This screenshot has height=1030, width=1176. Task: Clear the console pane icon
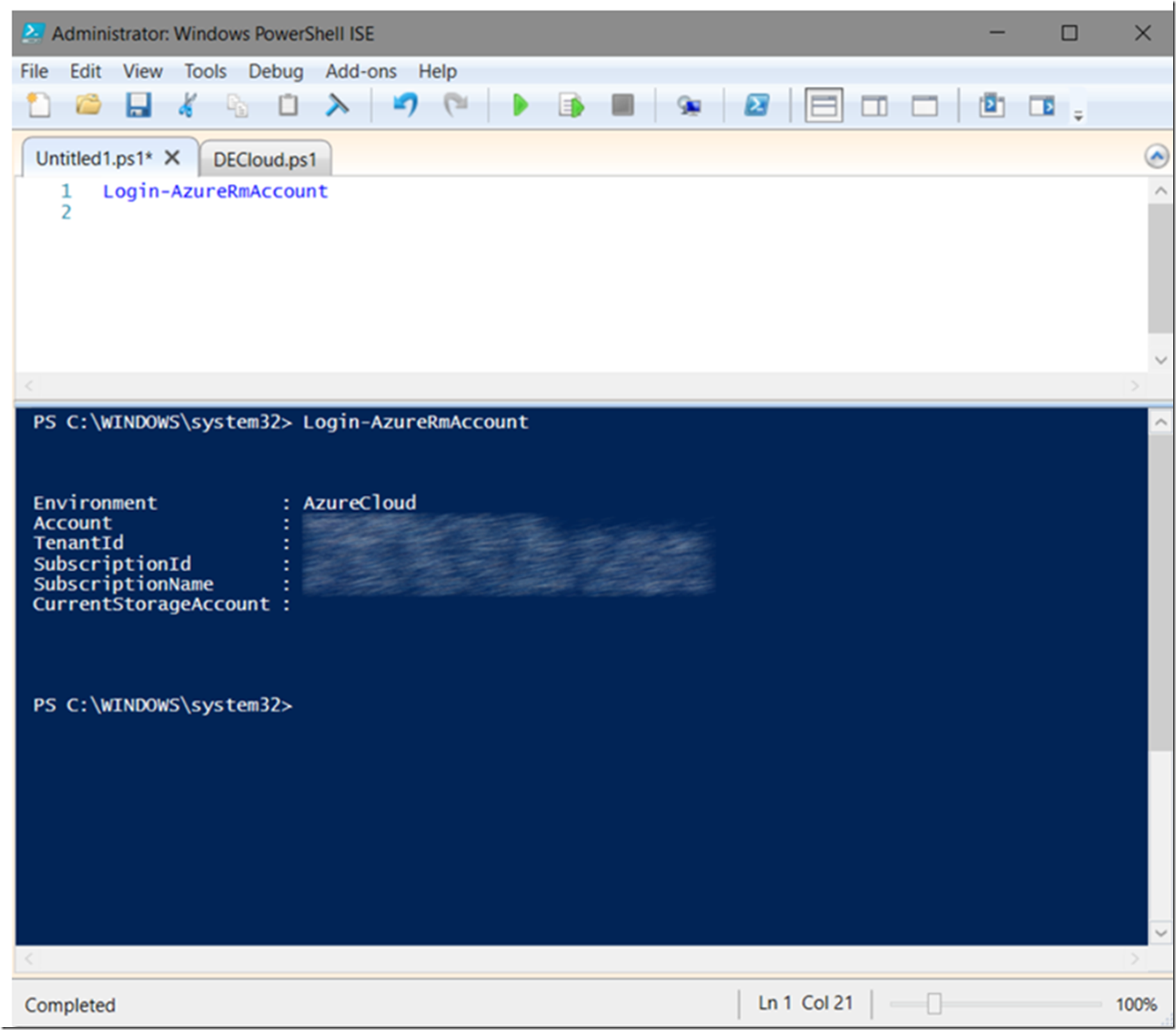pyautogui.click(x=337, y=106)
